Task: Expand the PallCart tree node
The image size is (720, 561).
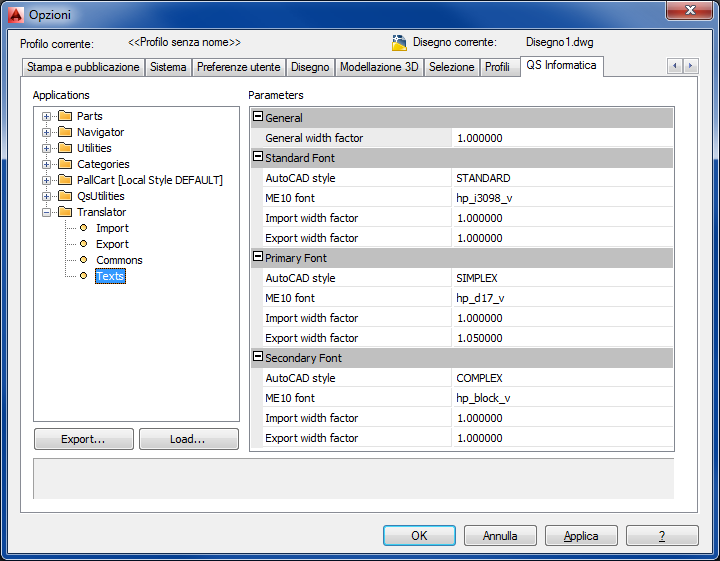Action: click(46, 180)
